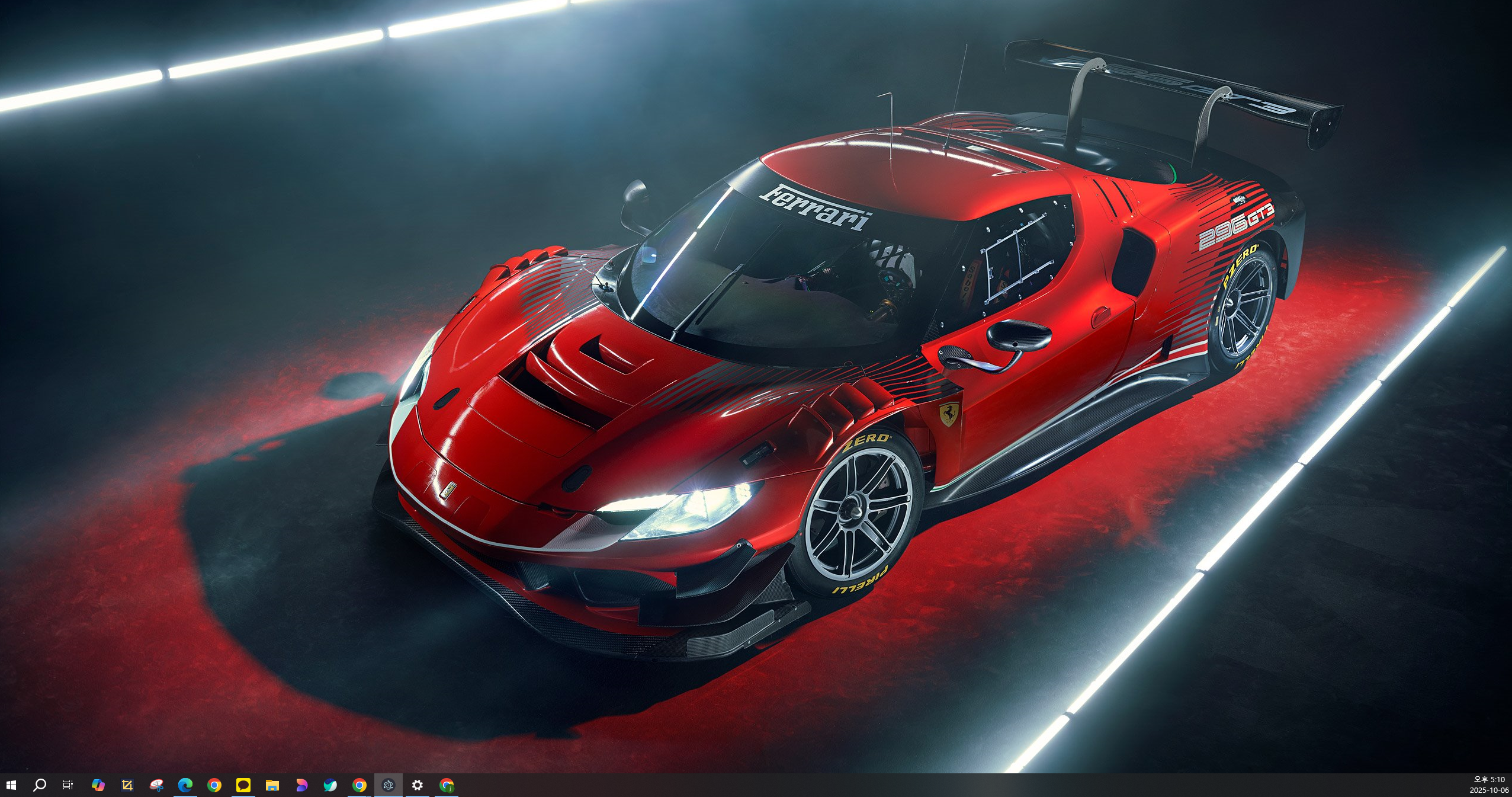The height and width of the screenshot is (797, 1512).
Task: Open the yellow crop screenshot tool
Action: point(127,785)
